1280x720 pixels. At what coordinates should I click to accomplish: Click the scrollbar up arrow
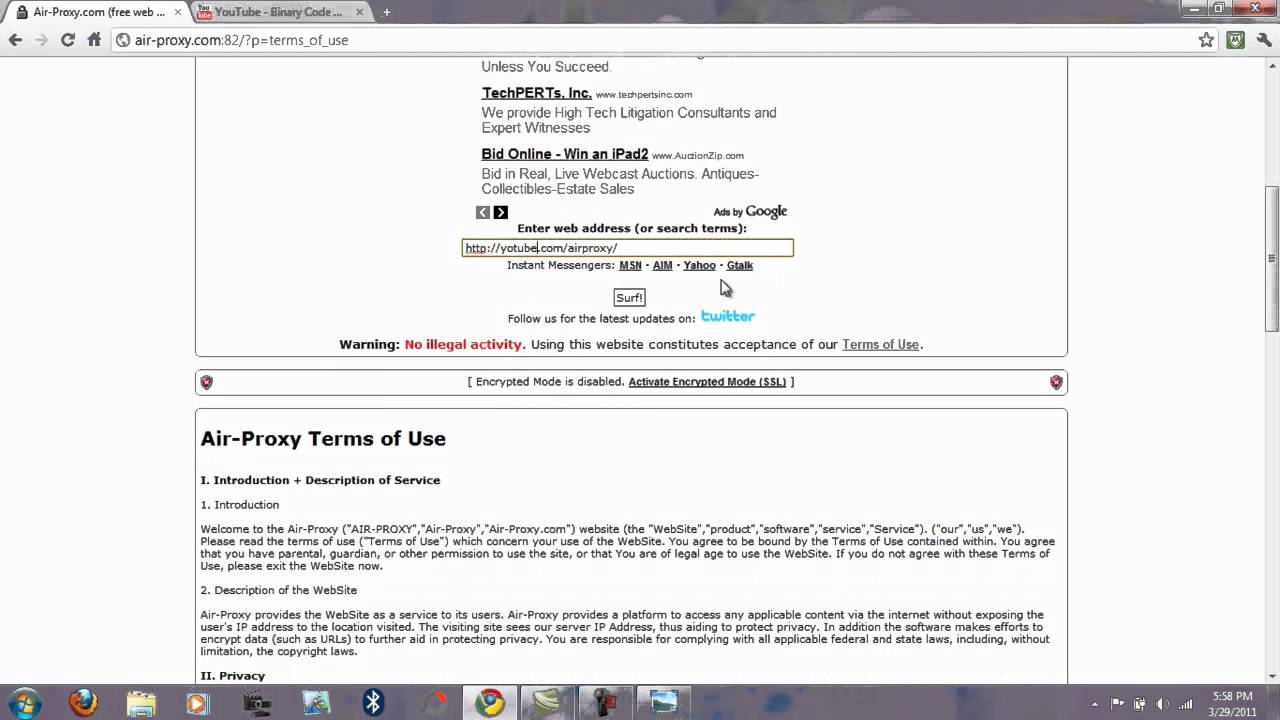click(x=1272, y=65)
